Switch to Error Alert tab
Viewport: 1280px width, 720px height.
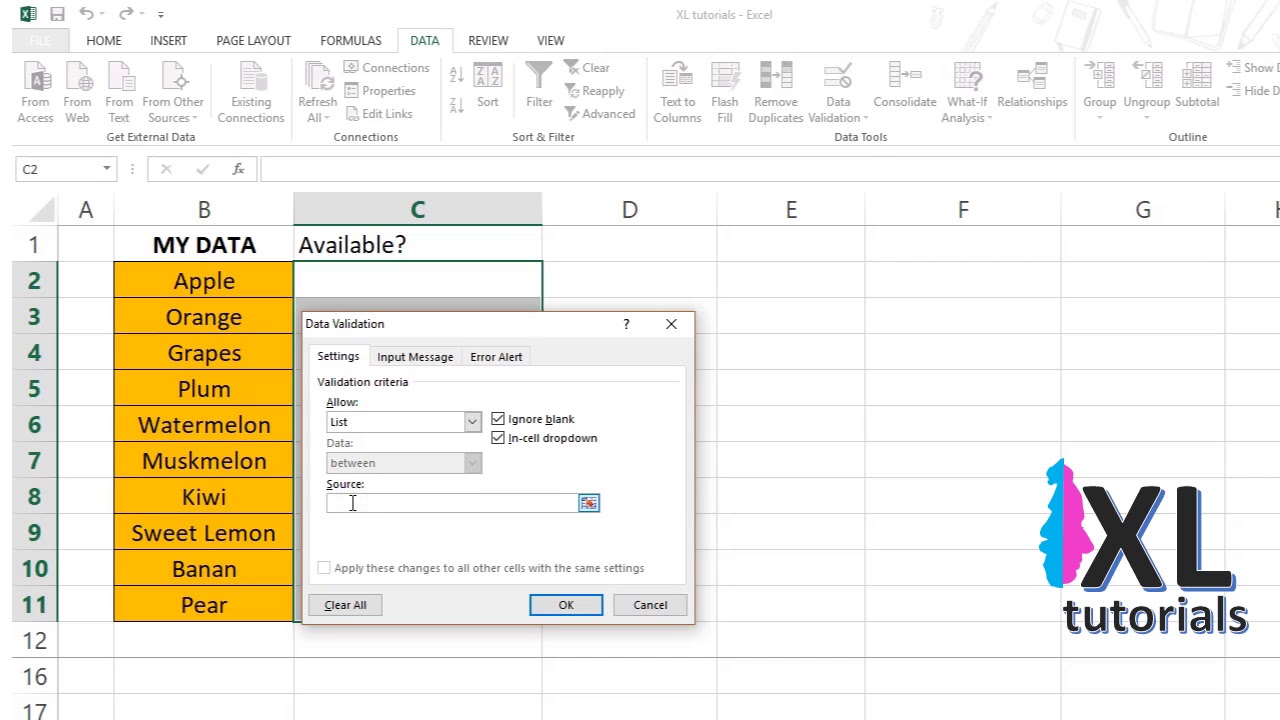point(496,357)
